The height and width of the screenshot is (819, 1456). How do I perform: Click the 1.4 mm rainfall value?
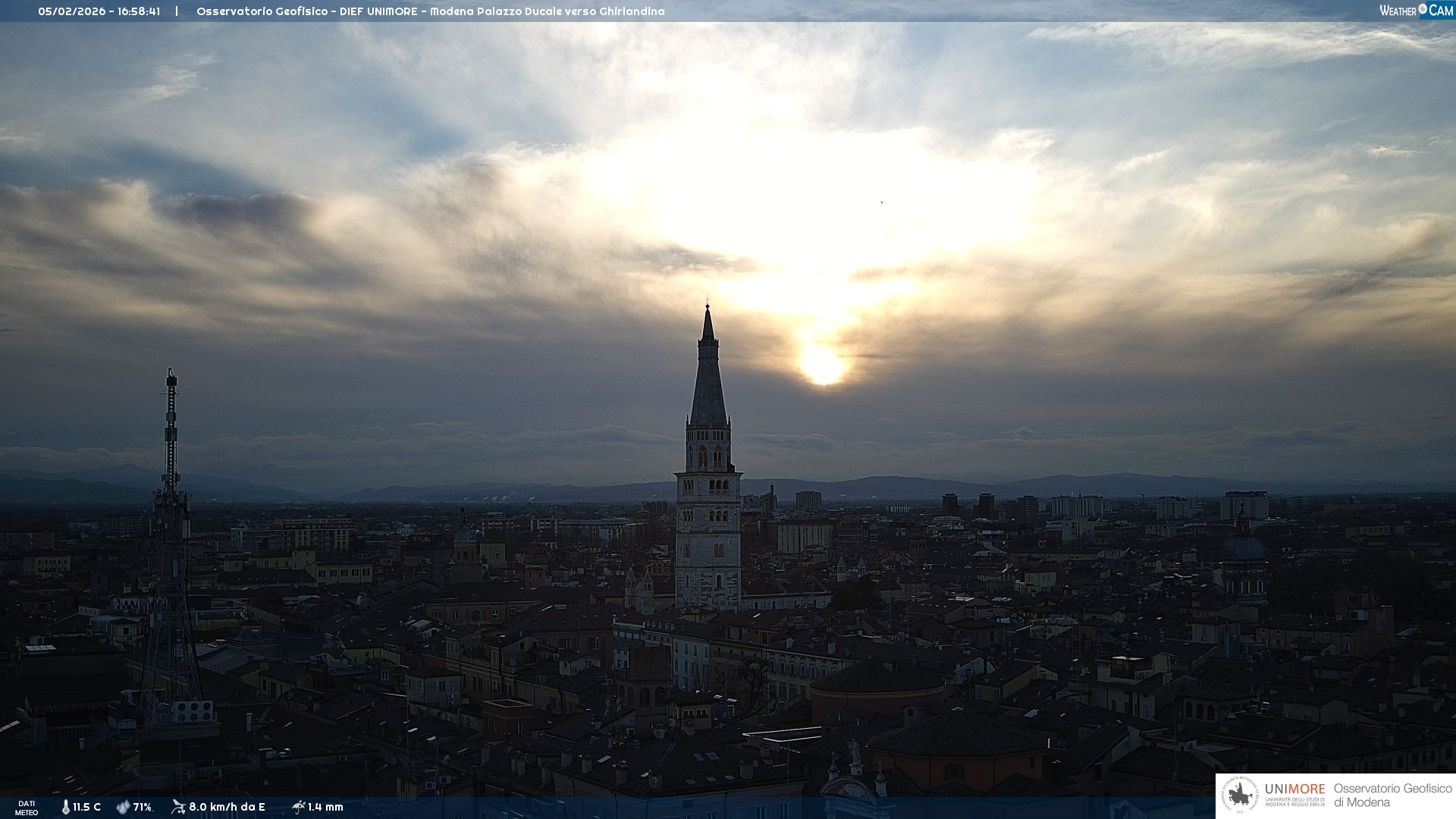point(325,807)
